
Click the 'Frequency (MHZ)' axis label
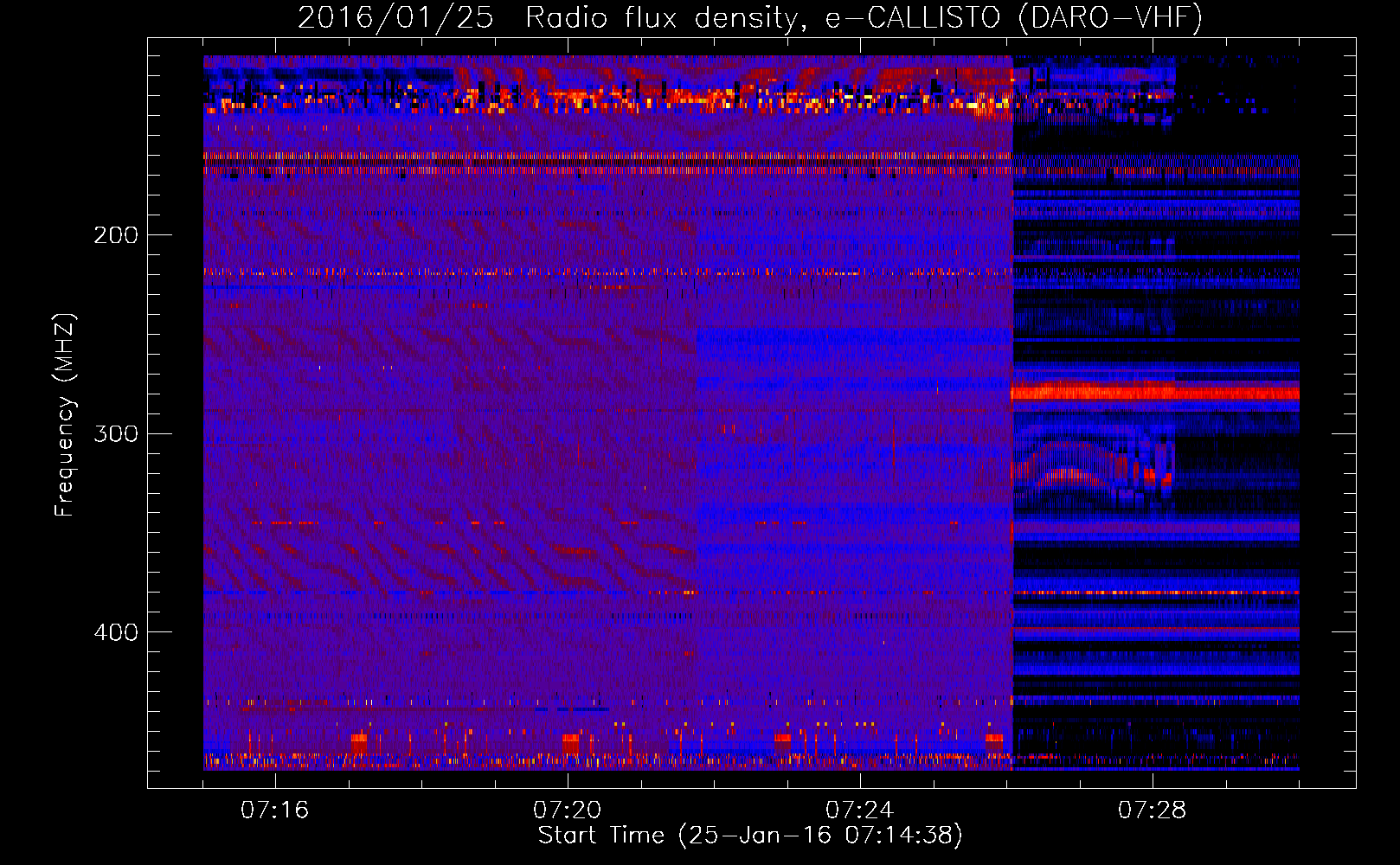point(66,415)
